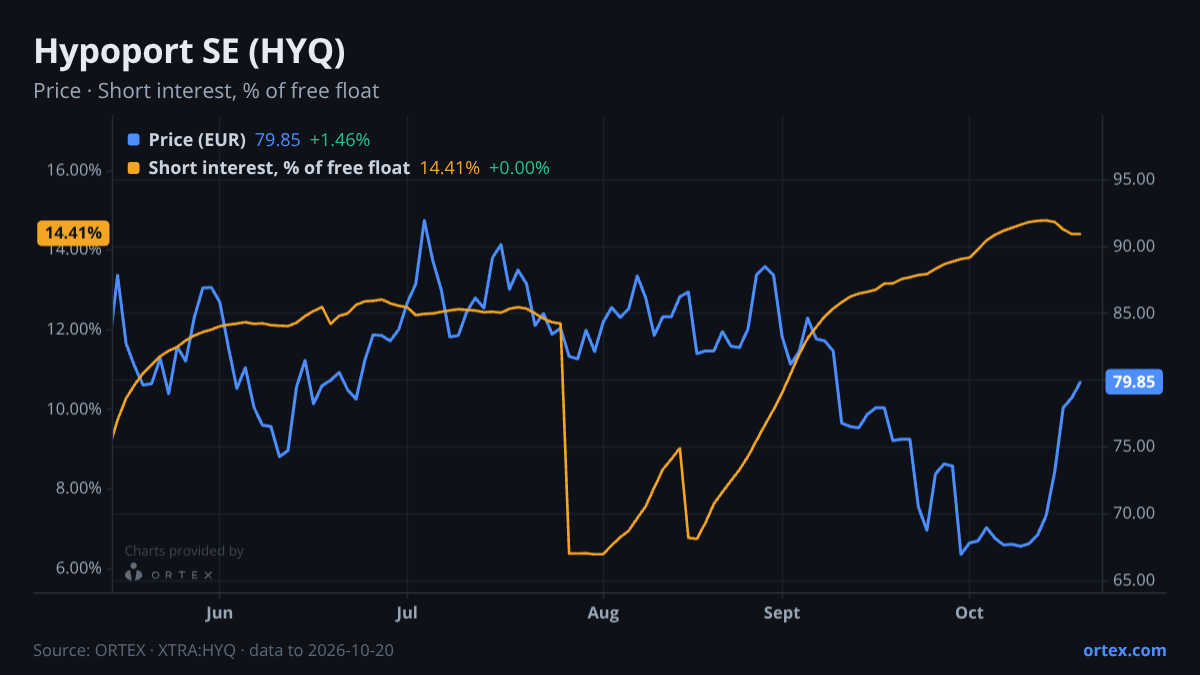This screenshot has width=1200, height=675.
Task: Click the 65.00 right axis label
Action: 1133,581
